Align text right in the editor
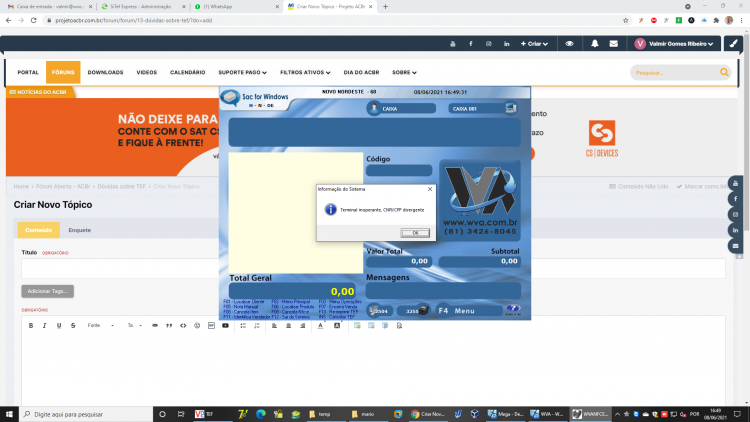Viewport: 750px width, 422px height. tap(303, 325)
